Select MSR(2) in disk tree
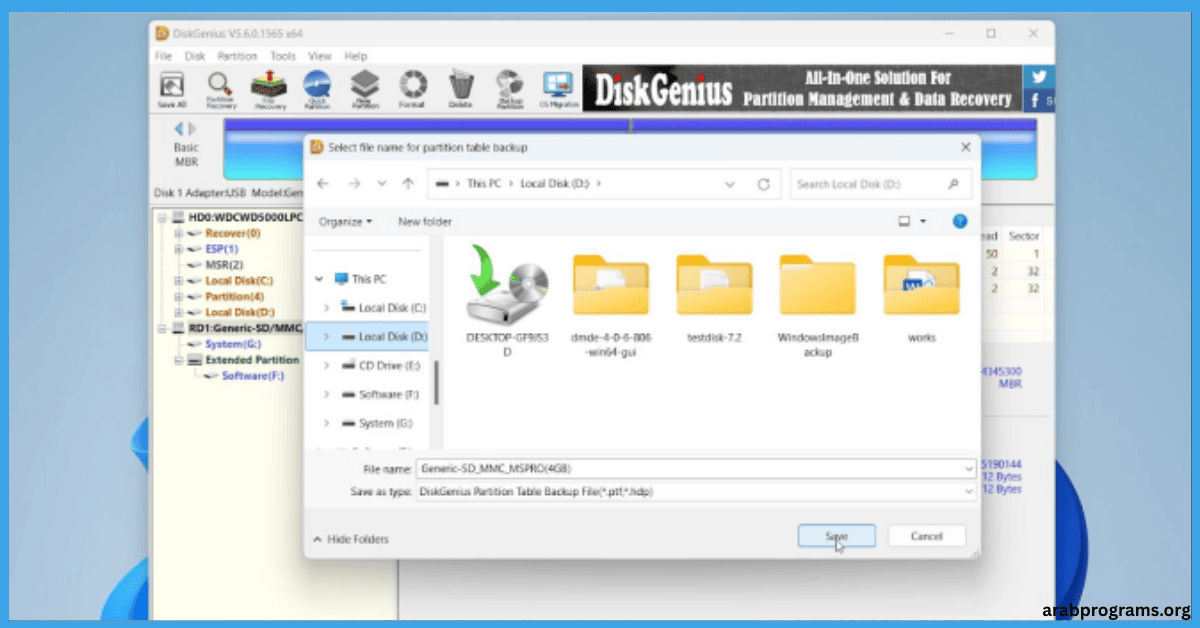Screen dimensions: 1200x628 [x=224, y=265]
